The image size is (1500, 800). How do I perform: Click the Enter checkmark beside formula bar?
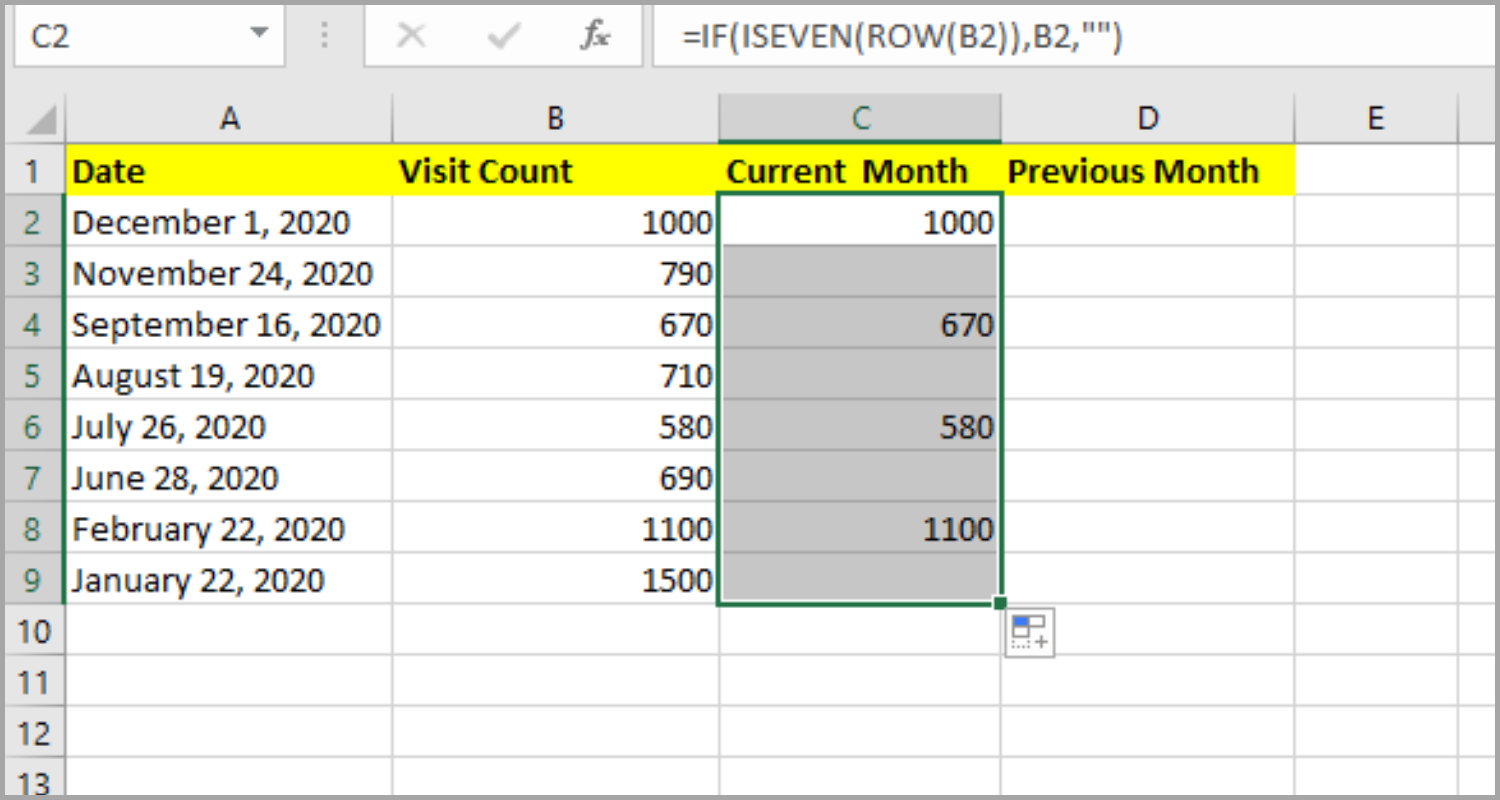(x=503, y=35)
